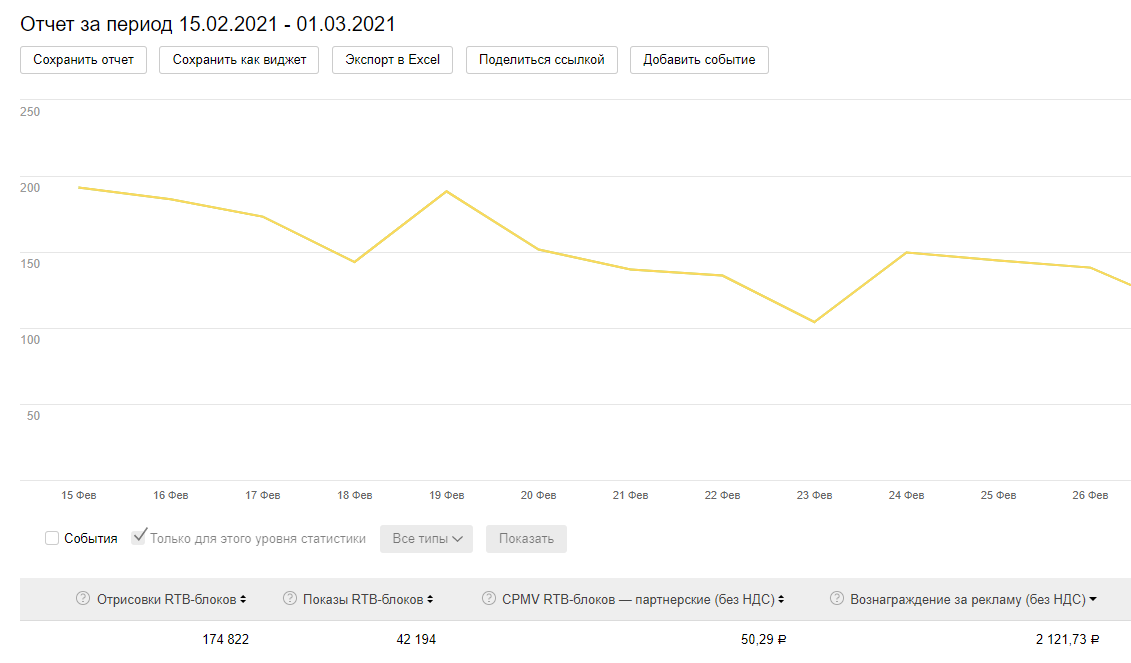
Task: Export report via Экспорт в Excel
Action: 393,60
